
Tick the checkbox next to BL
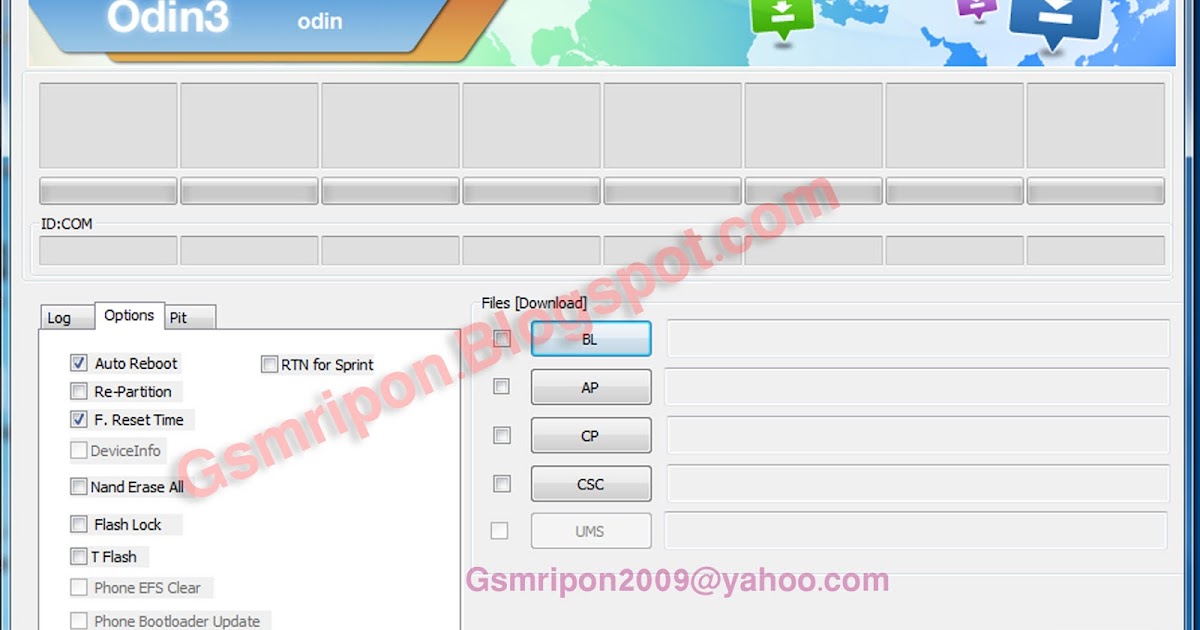pyautogui.click(x=500, y=338)
